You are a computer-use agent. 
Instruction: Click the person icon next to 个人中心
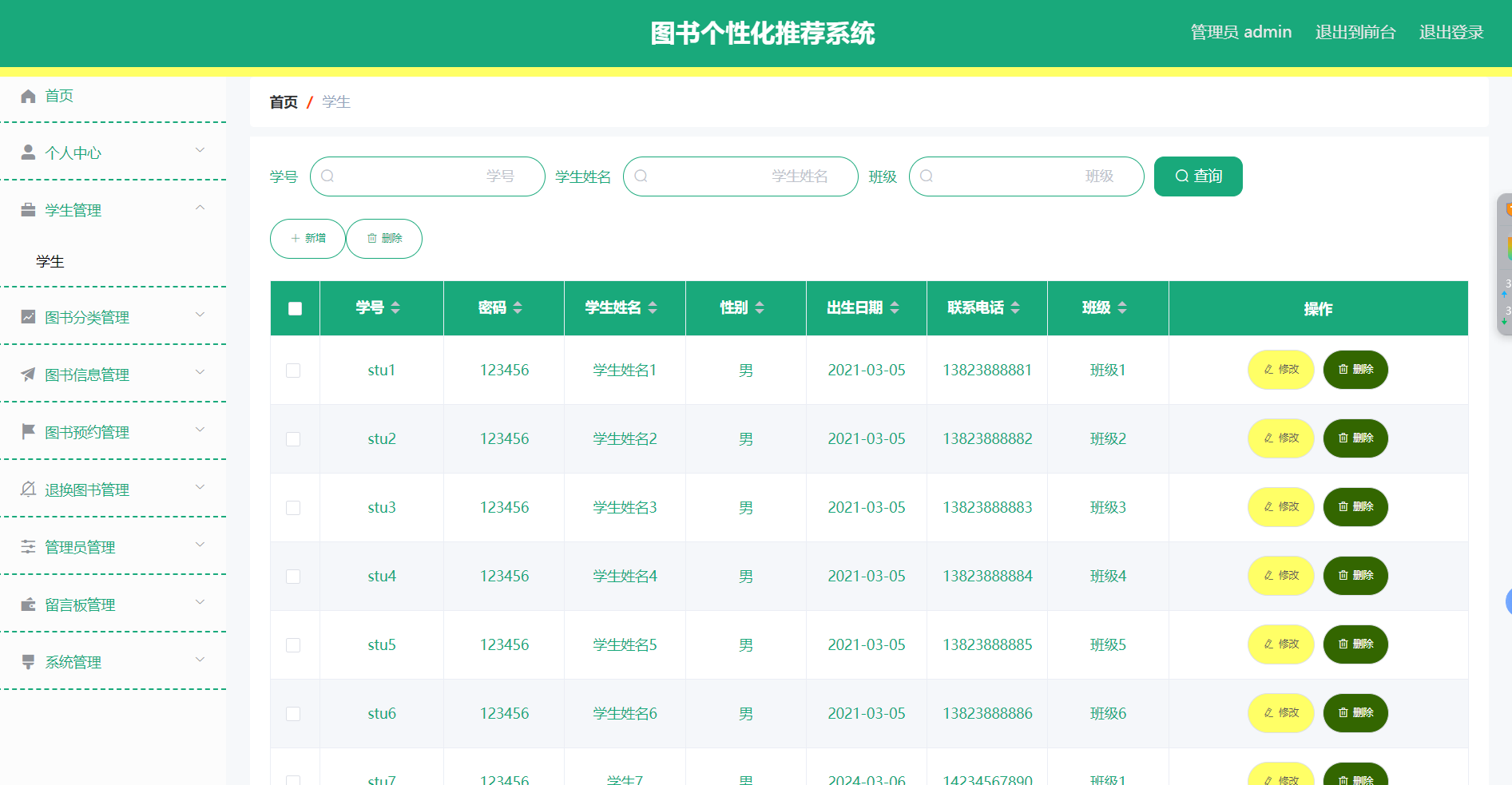tap(28, 153)
